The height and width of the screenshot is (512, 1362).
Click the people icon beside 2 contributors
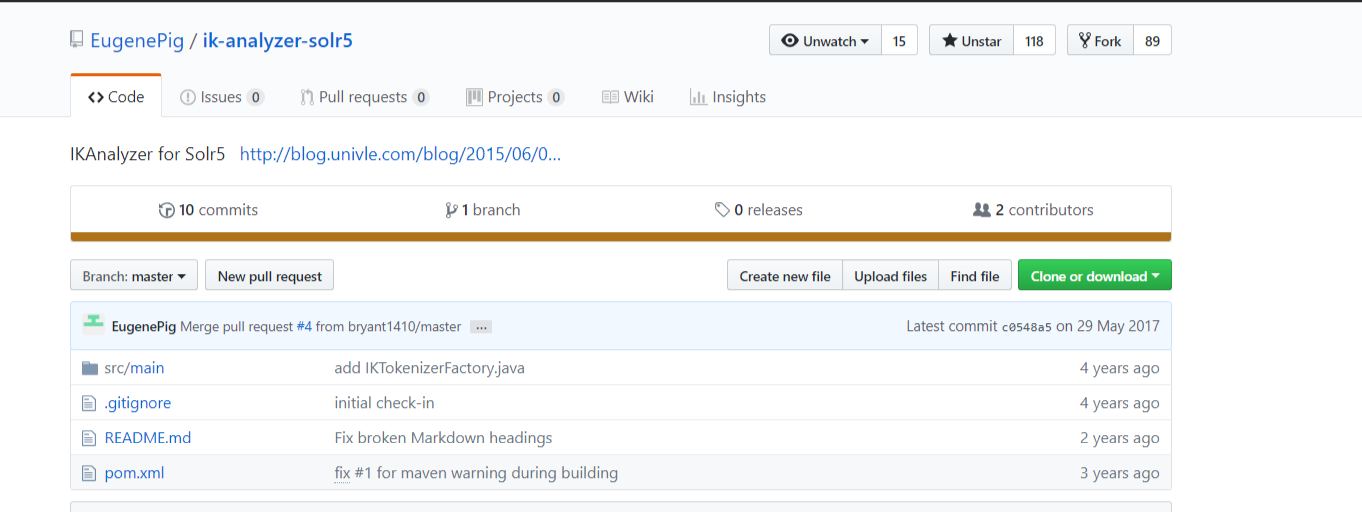[981, 210]
